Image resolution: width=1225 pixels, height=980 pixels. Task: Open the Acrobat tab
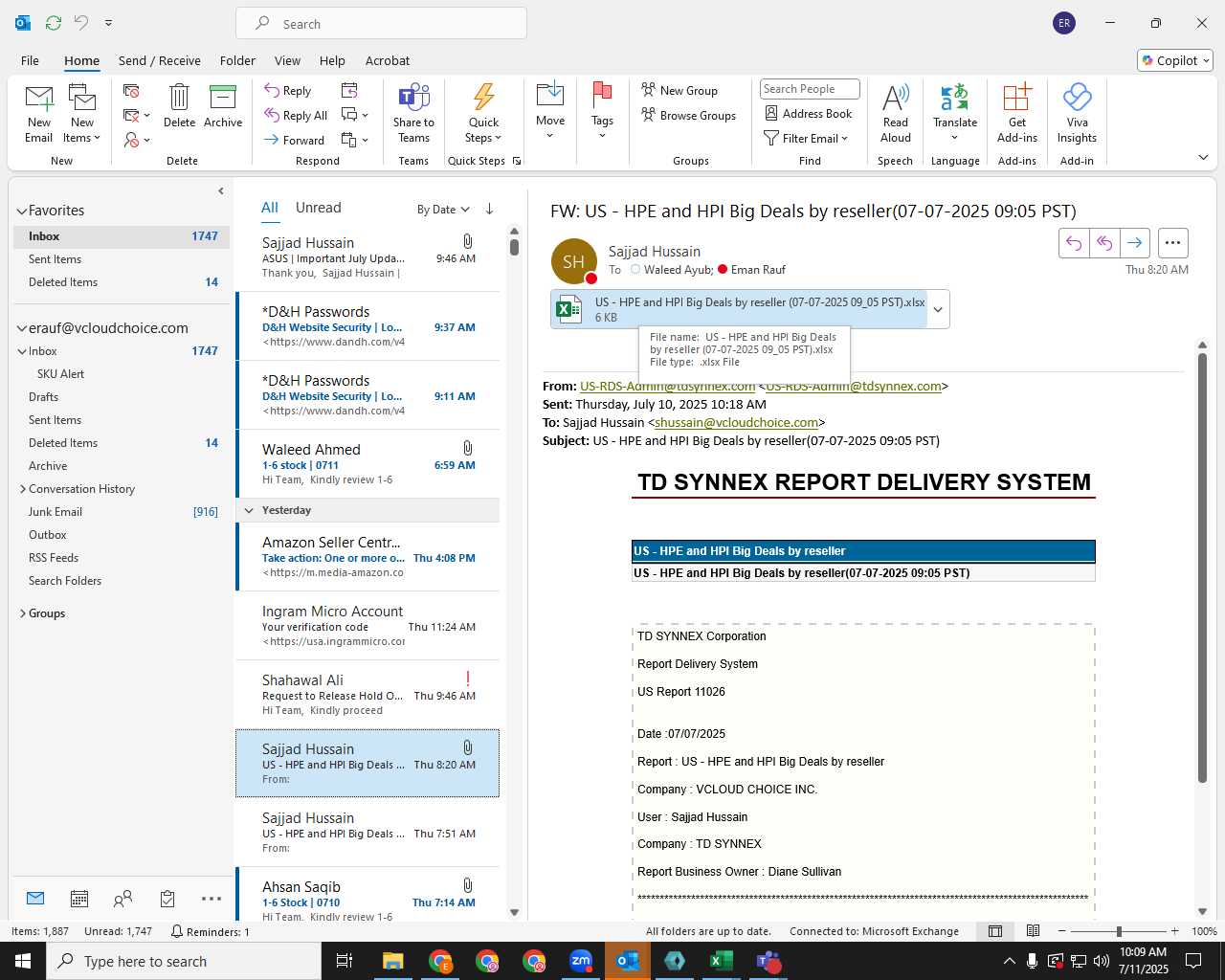tap(388, 60)
